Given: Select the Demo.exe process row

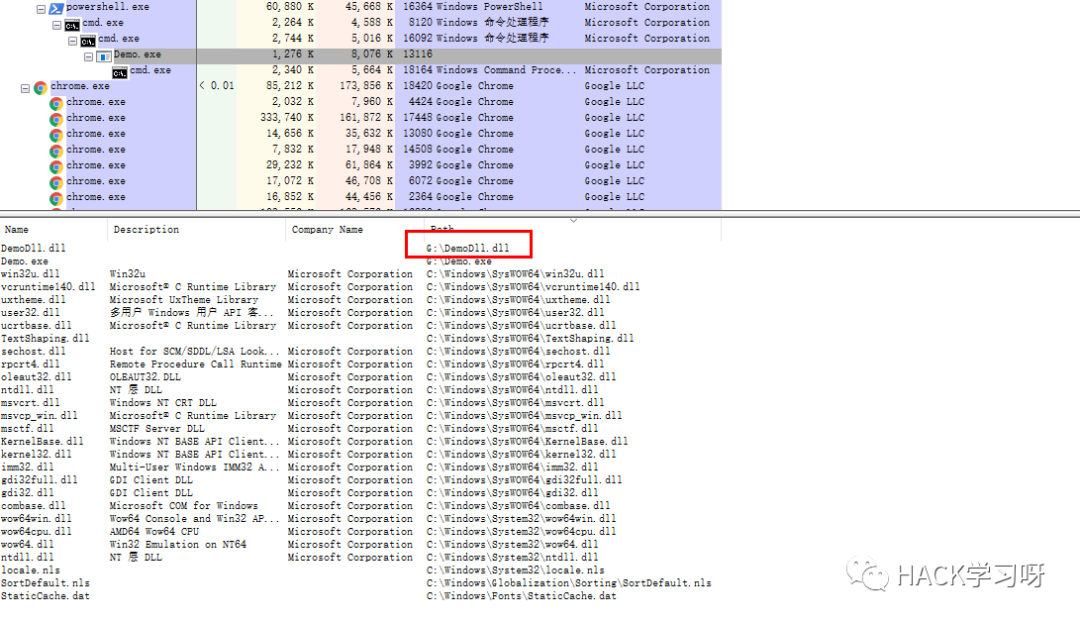Looking at the screenshot, I should pyautogui.click(x=361, y=54).
